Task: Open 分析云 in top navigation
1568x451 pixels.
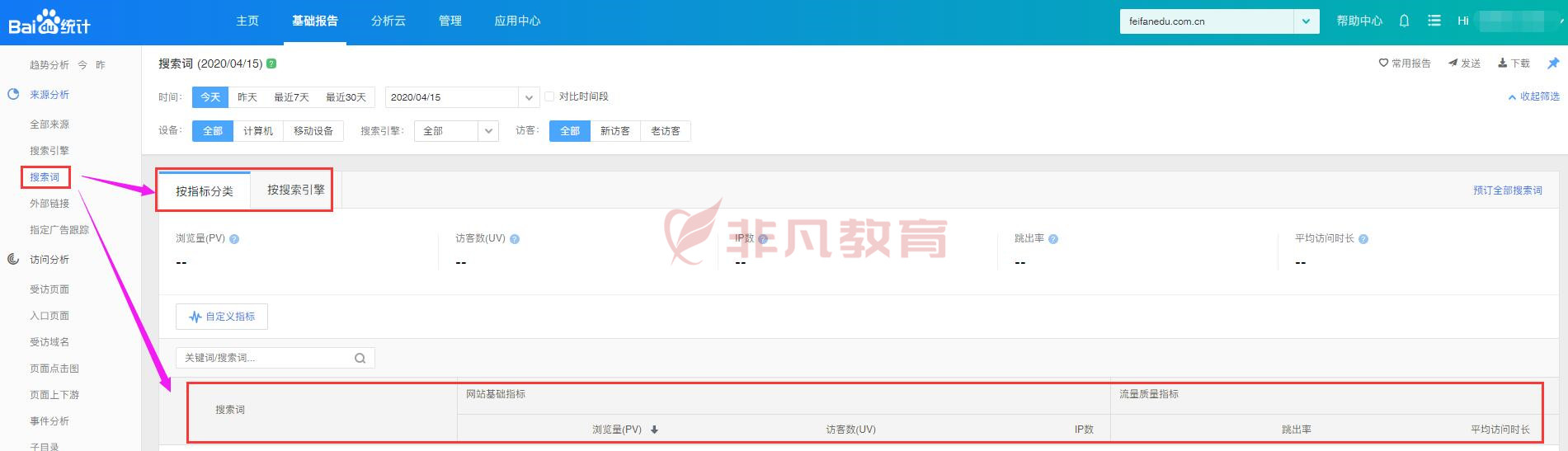Action: [x=388, y=21]
